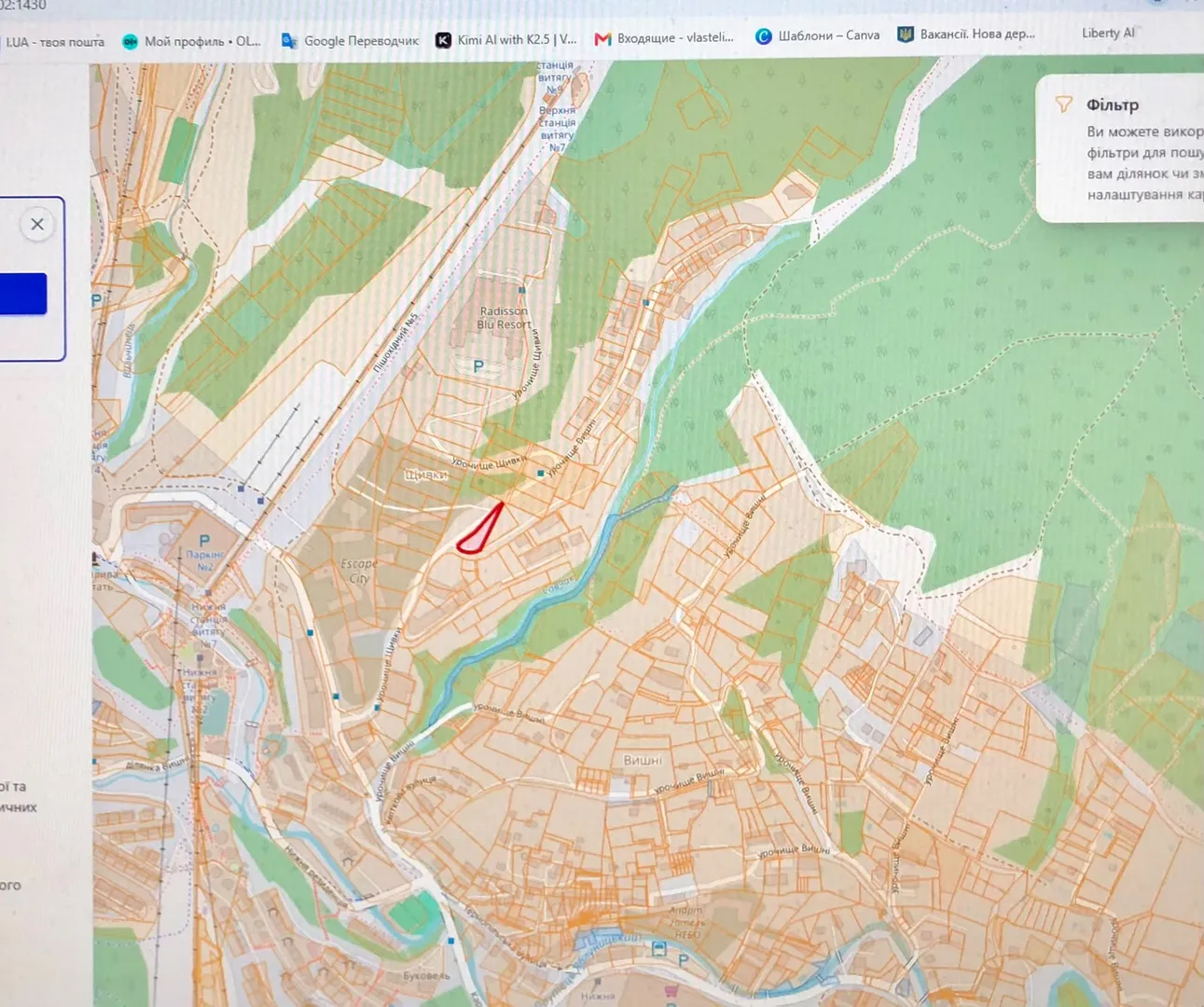Image resolution: width=1204 pixels, height=1007 pixels.
Task: Click the Radisson Blu Resort map label
Action: tap(504, 318)
